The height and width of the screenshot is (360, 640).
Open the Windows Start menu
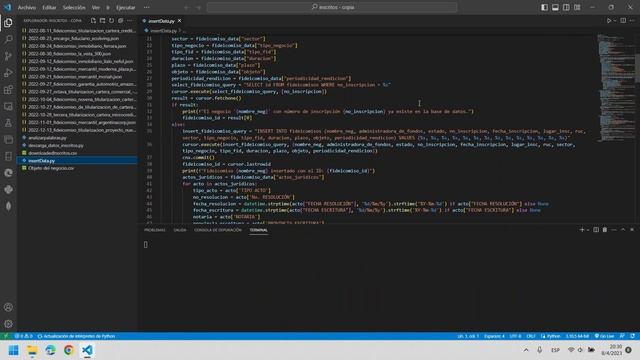tap(13, 350)
